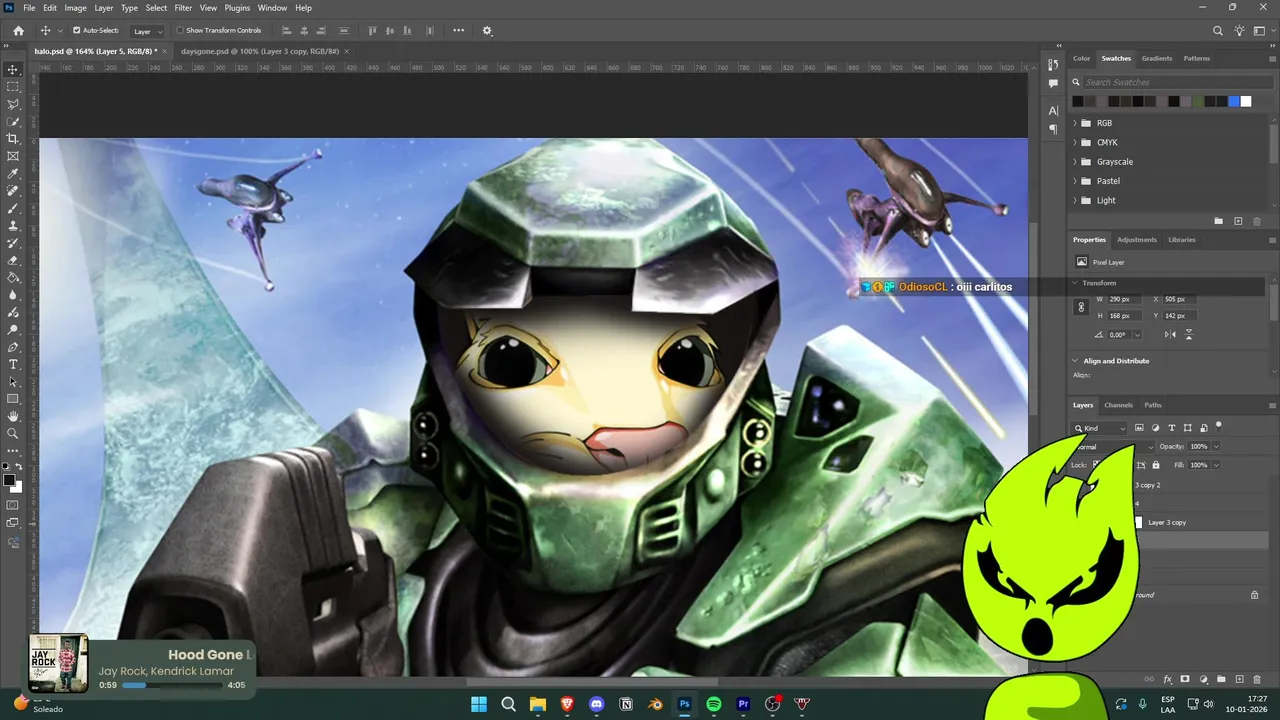Enable the Show Transform Controls checkbox

point(180,31)
